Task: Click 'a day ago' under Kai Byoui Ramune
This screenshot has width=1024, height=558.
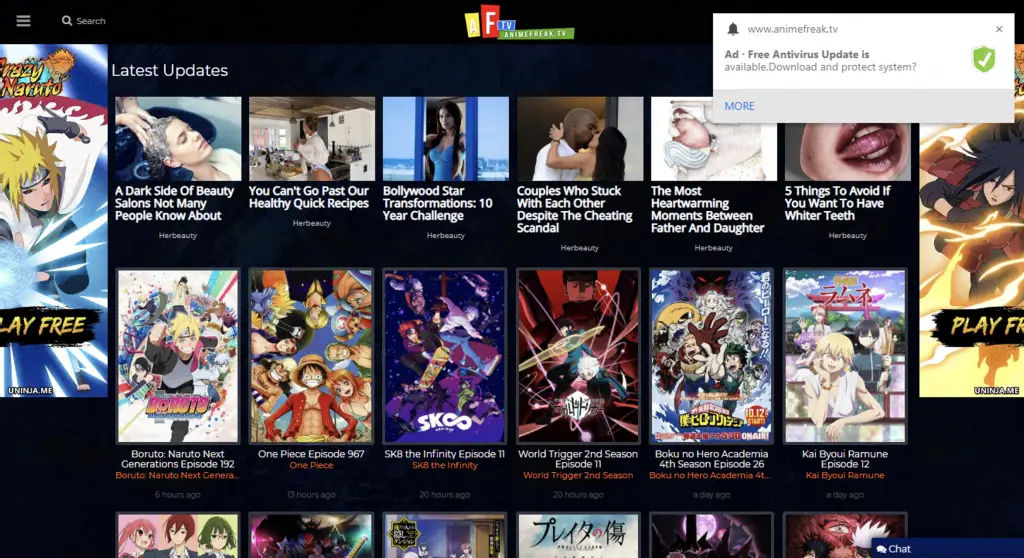Action: click(x=844, y=495)
